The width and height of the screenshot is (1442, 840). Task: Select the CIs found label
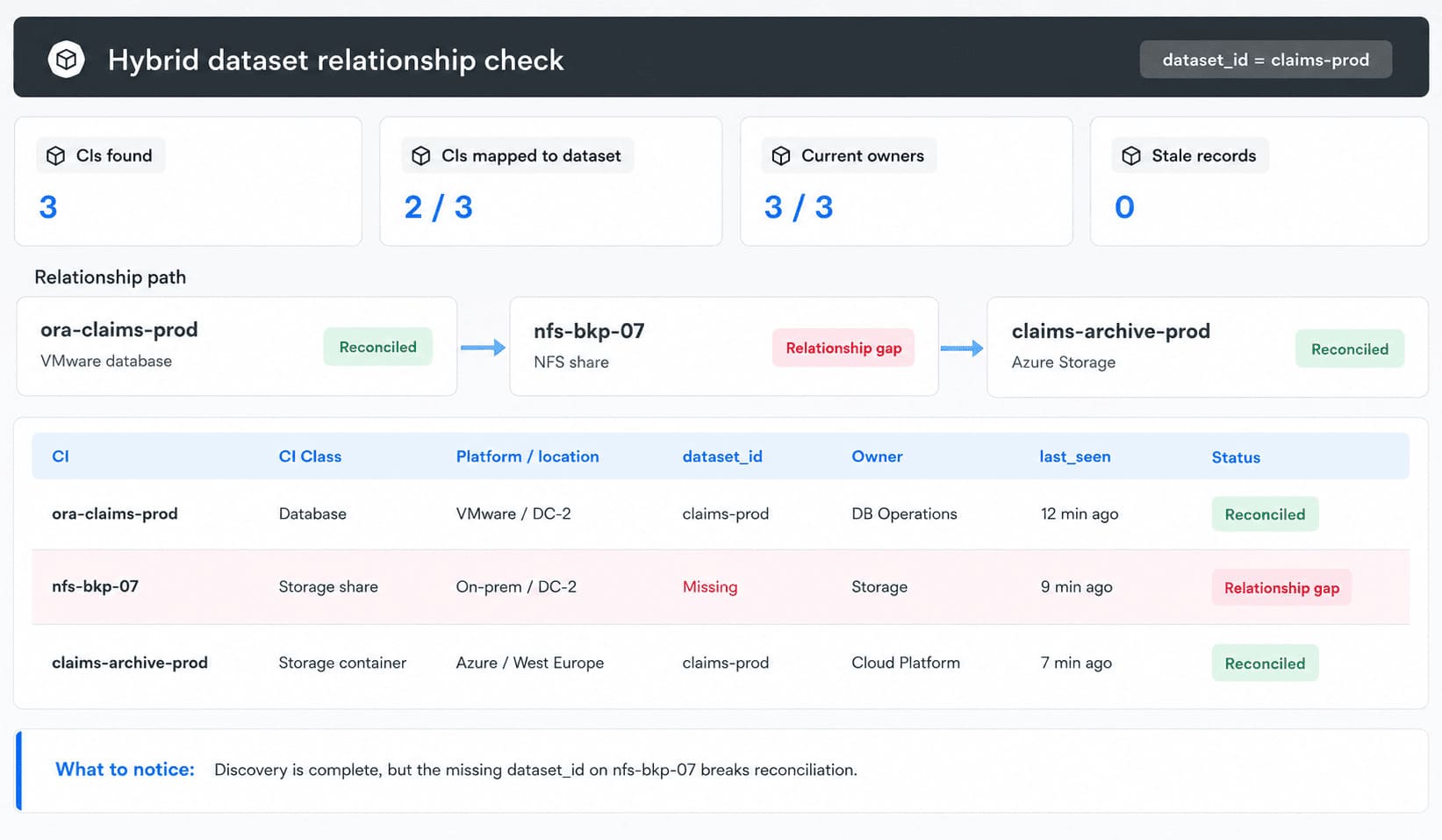114,155
